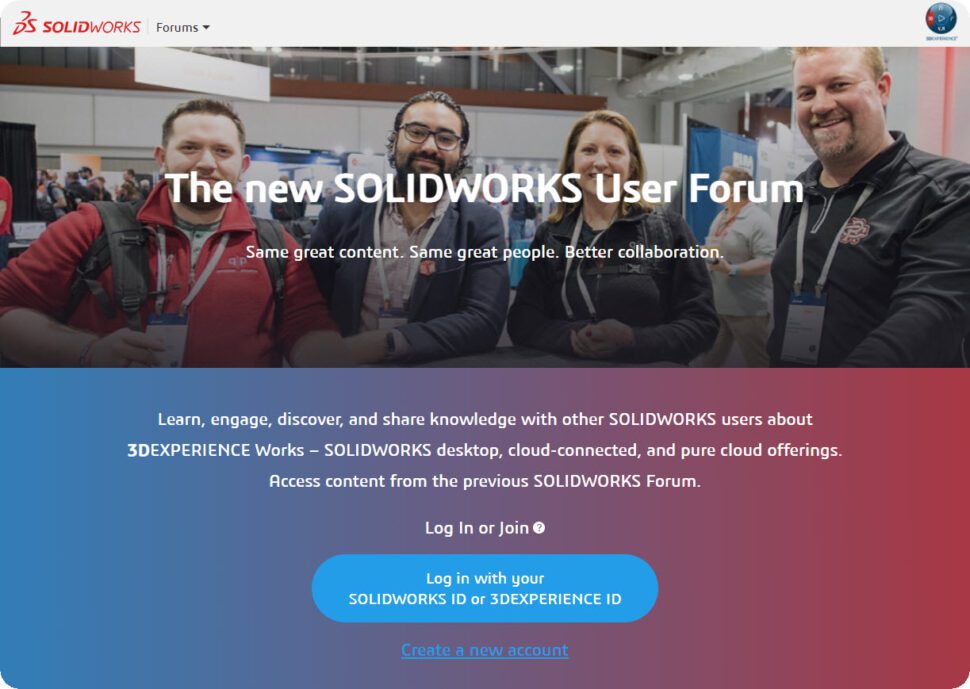Click the 'Log In or Join' text
The height and width of the screenshot is (689, 970).
click(x=476, y=528)
